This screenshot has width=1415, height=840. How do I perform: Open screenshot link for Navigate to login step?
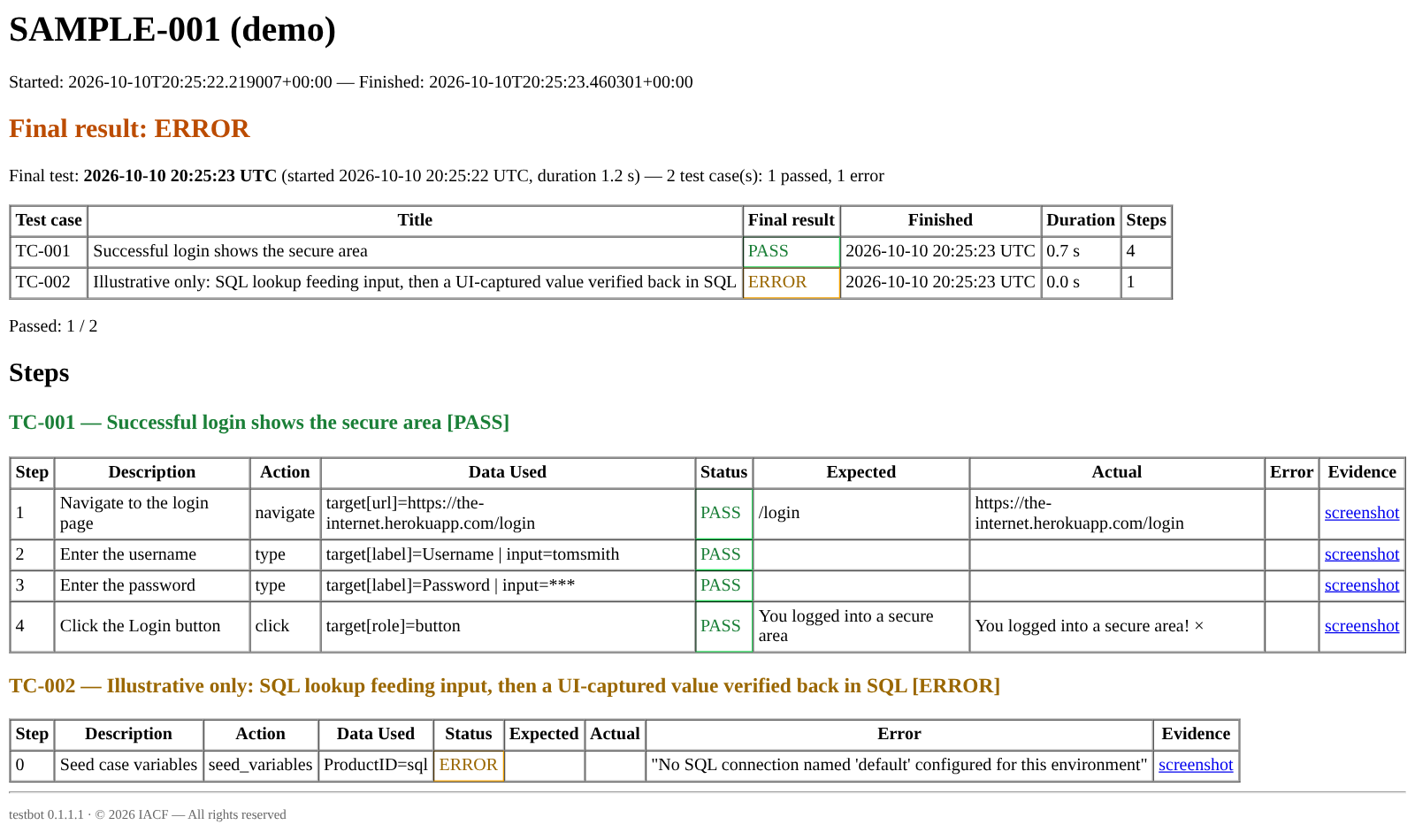pyautogui.click(x=1361, y=513)
